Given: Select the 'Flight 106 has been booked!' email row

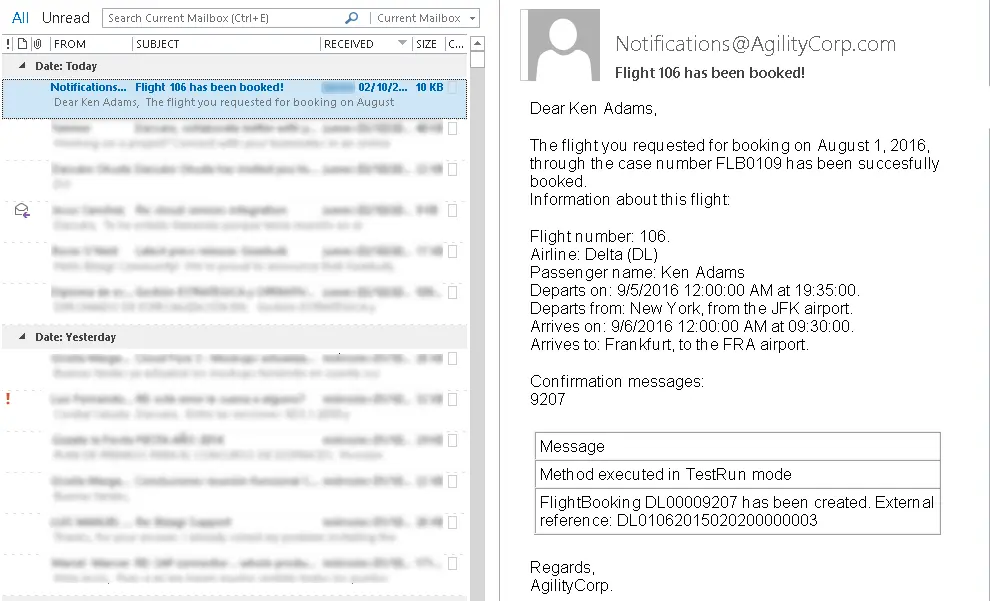Looking at the screenshot, I should tap(234, 98).
